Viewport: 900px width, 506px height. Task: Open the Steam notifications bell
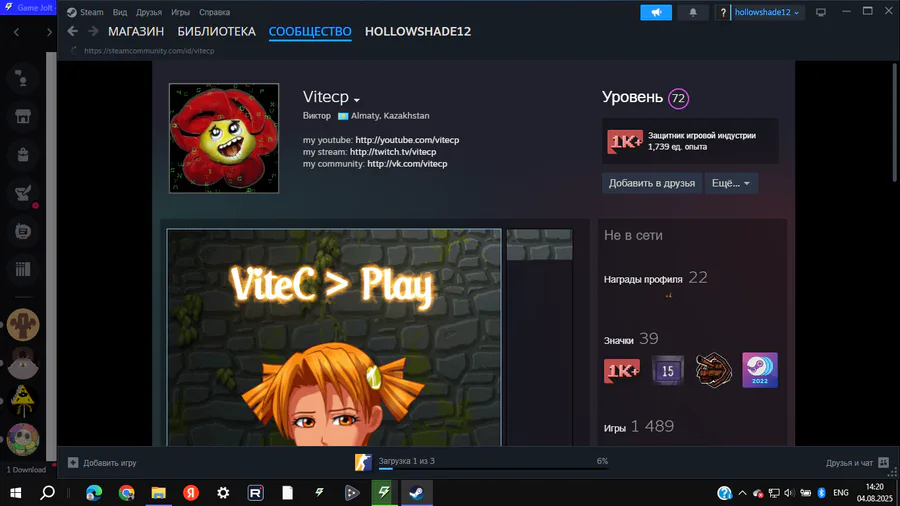click(693, 12)
